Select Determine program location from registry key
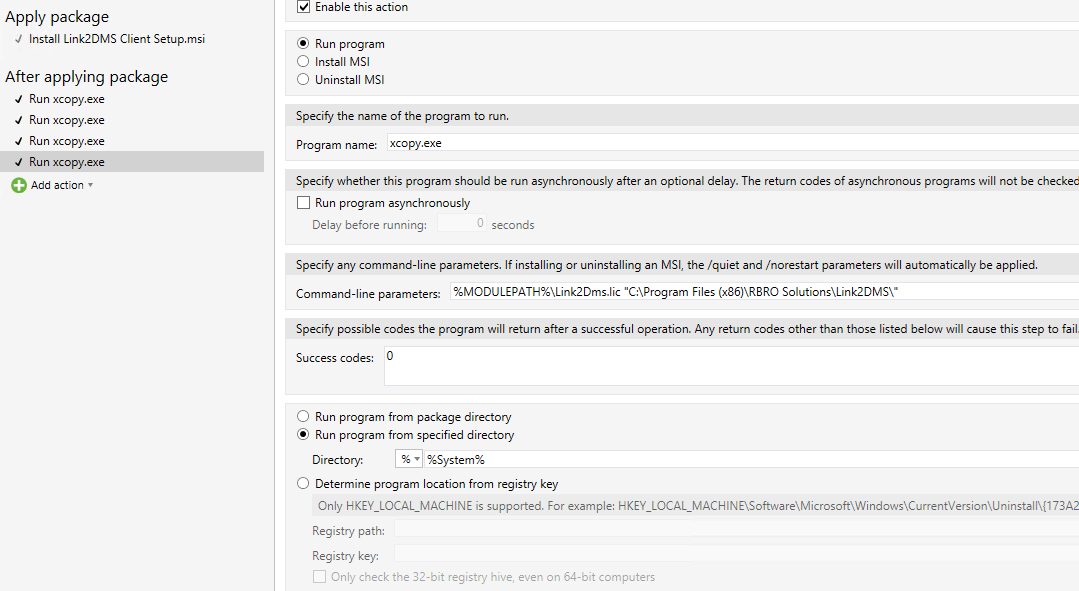This screenshot has width=1079, height=591. pos(303,483)
